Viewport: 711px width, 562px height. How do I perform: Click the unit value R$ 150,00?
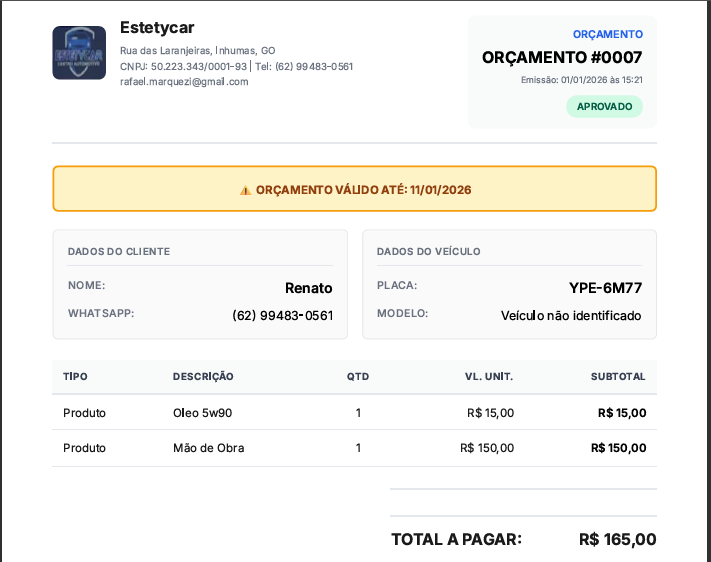(487, 448)
